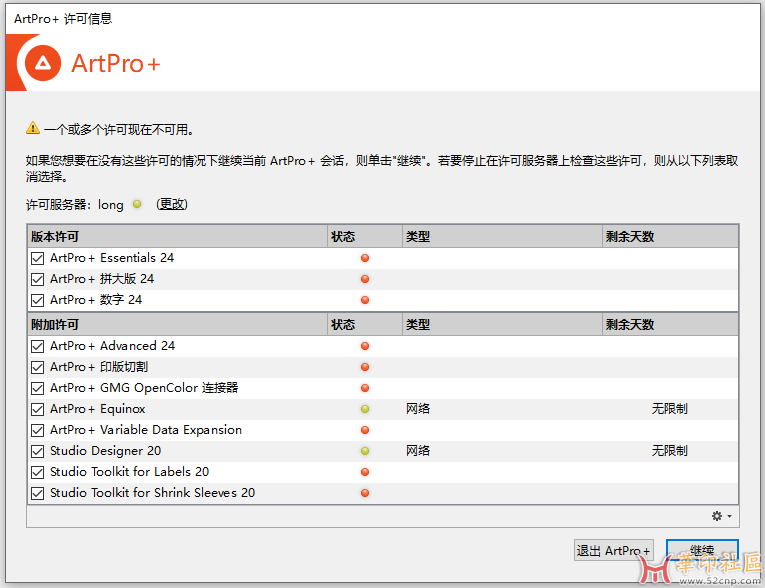Toggle Studio Toolkit for Labels 20 checkbox
Image resolution: width=765 pixels, height=588 pixels.
point(38,472)
